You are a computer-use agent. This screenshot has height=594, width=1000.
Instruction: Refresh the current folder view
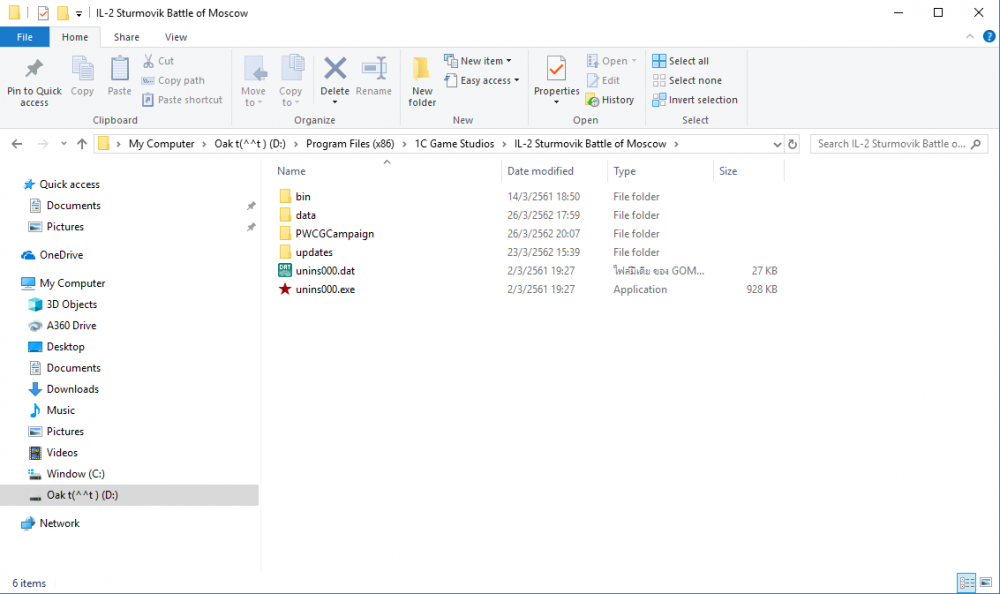[x=793, y=144]
